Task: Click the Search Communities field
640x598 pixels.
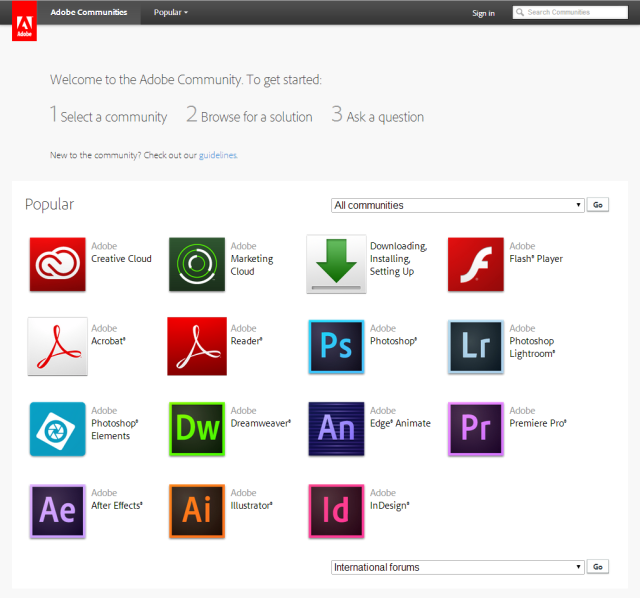Action: coord(570,12)
